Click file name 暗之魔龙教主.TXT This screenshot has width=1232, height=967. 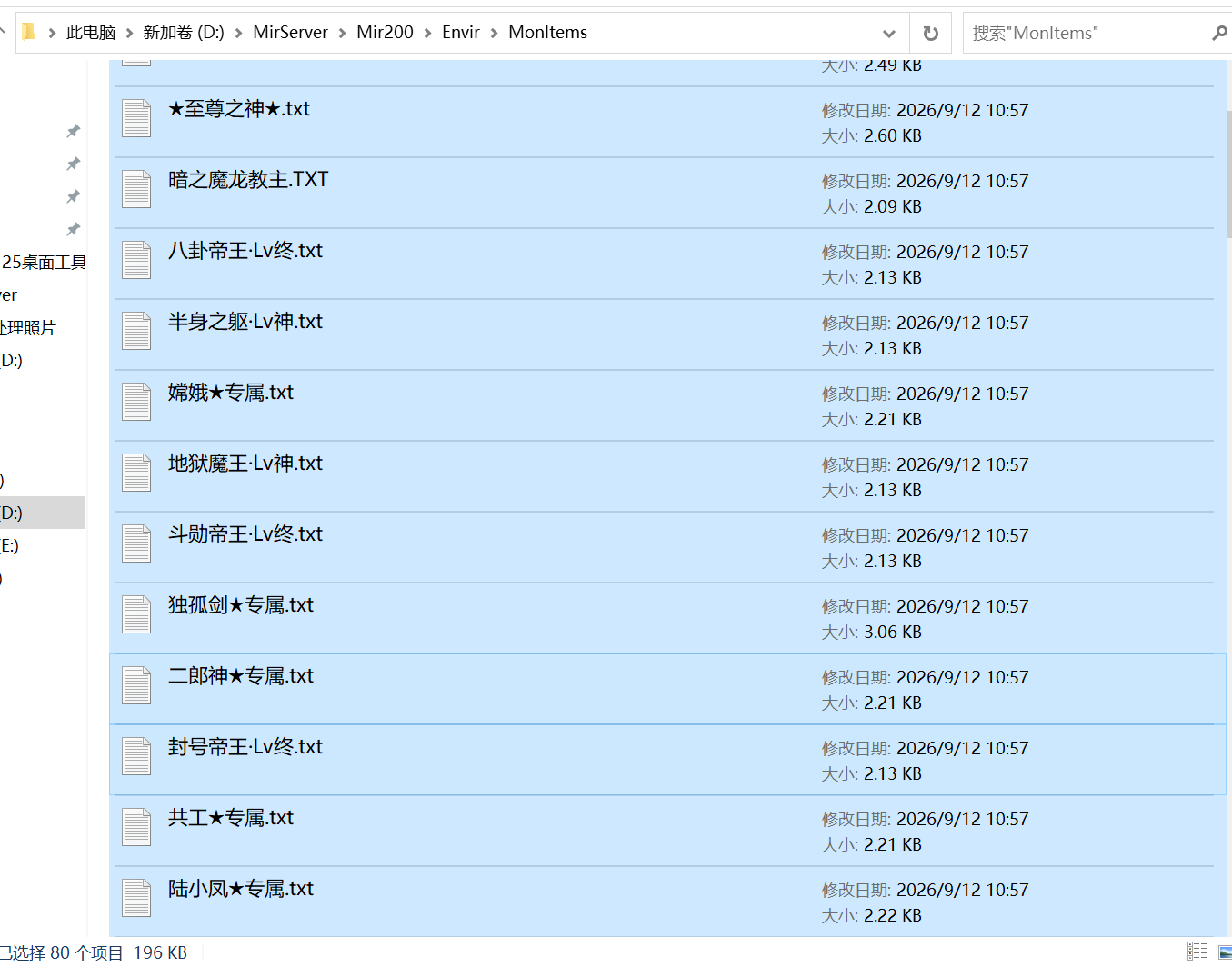[248, 180]
